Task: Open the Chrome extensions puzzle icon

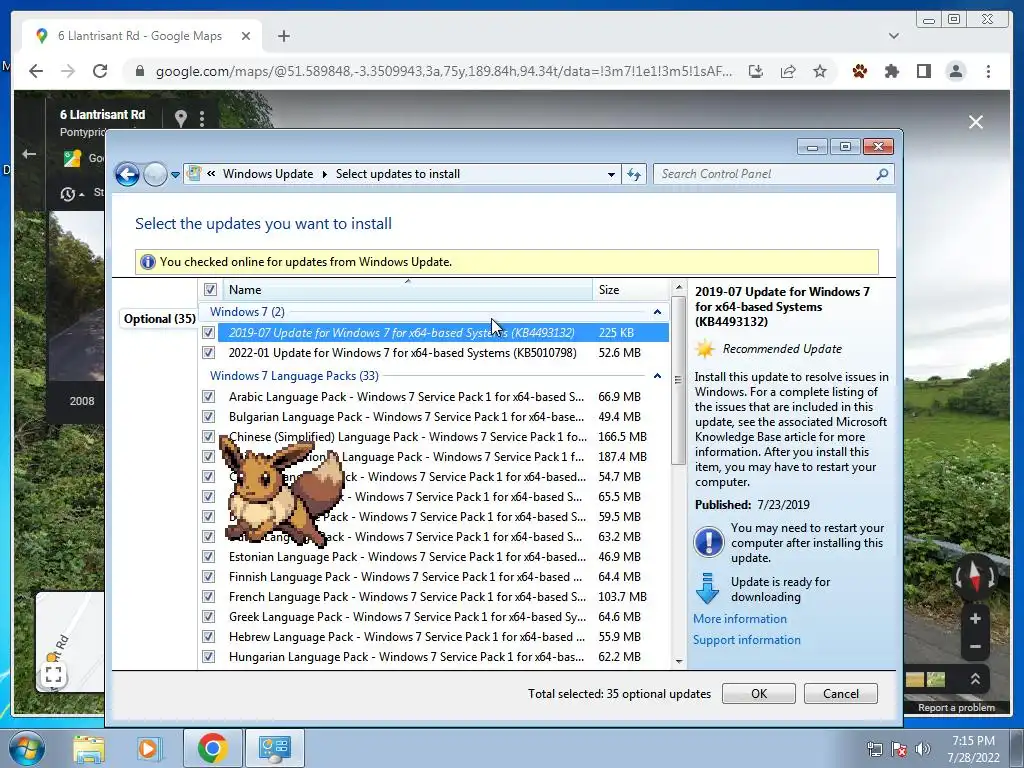Action: [891, 71]
